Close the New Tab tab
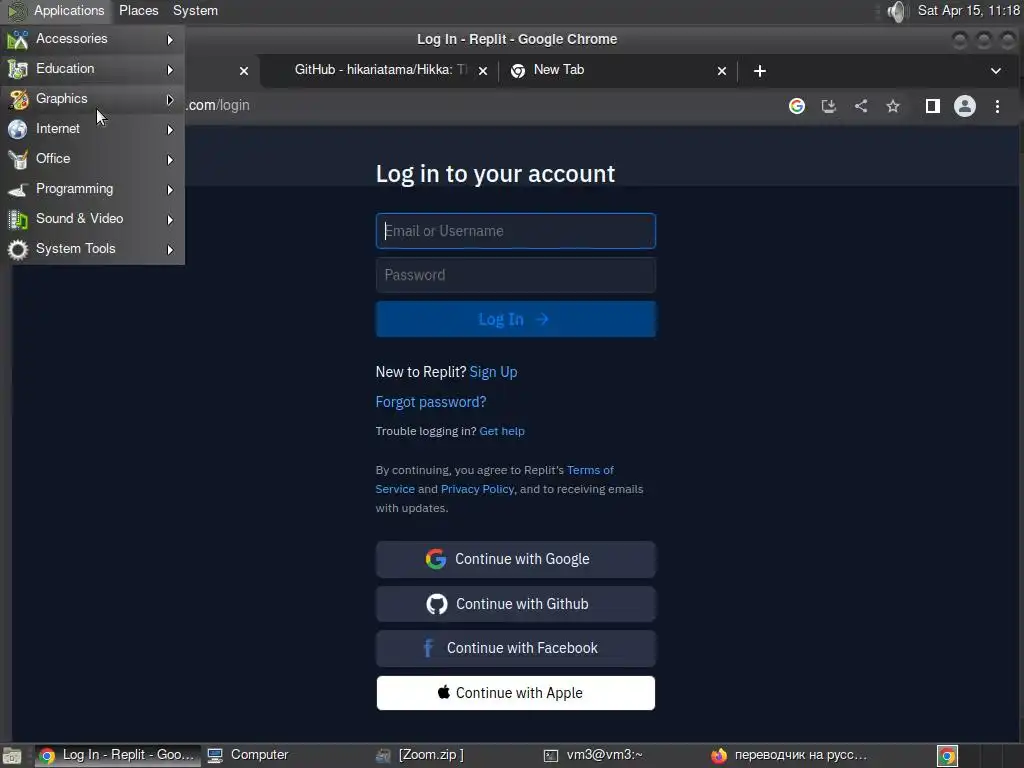1024x768 pixels. click(x=722, y=71)
